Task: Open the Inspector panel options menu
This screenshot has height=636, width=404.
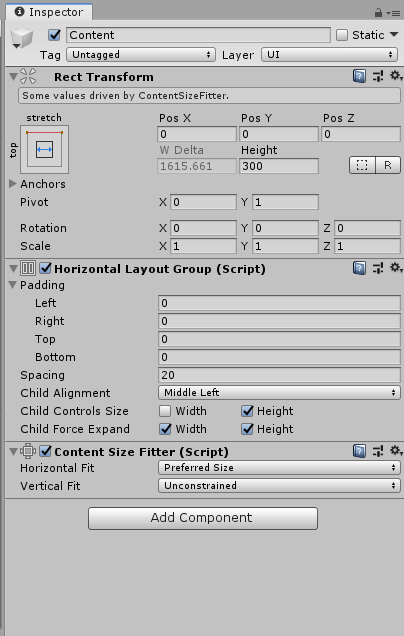Action: coord(393,13)
